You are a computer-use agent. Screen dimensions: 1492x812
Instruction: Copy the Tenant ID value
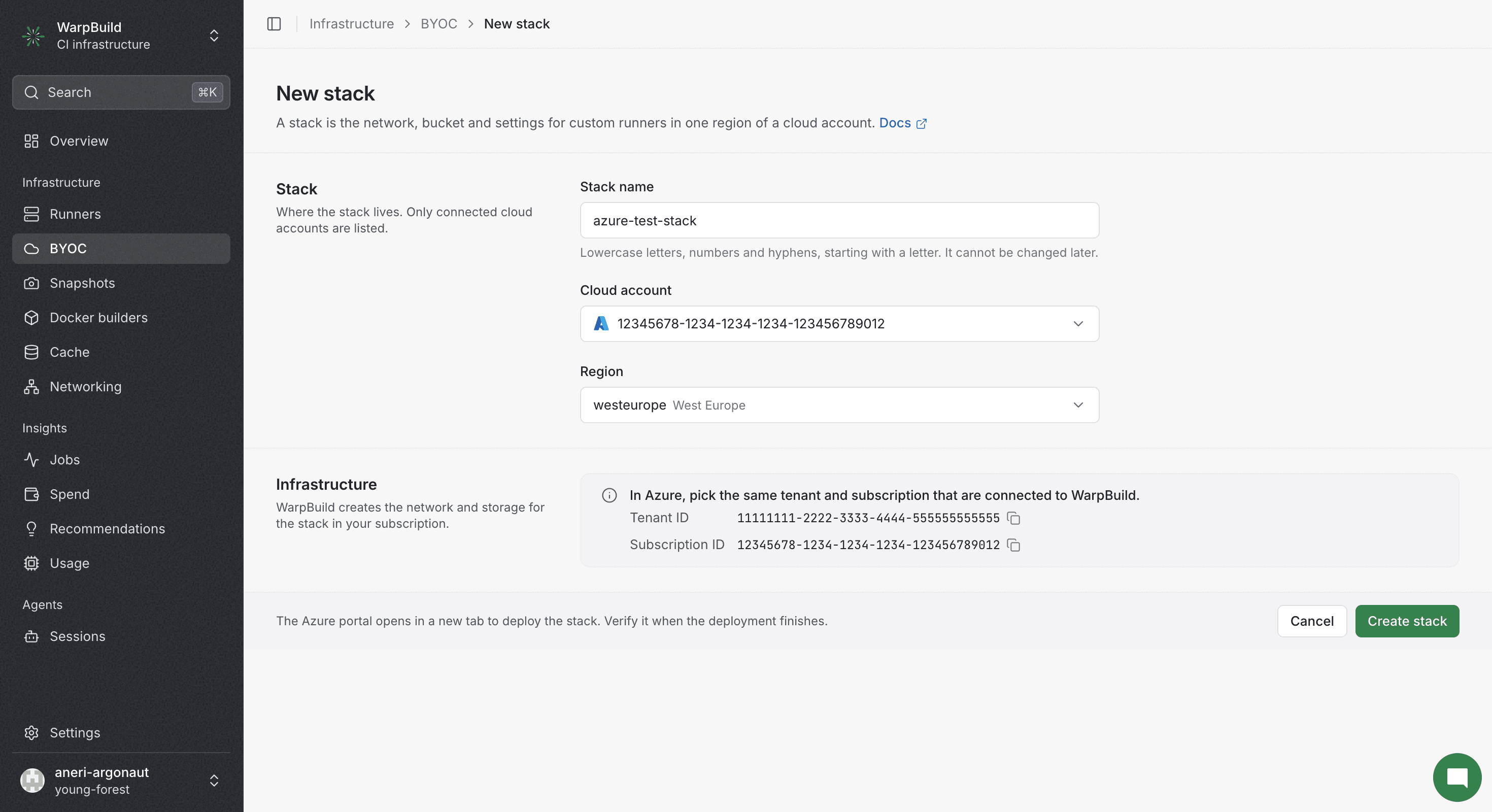(1013, 518)
